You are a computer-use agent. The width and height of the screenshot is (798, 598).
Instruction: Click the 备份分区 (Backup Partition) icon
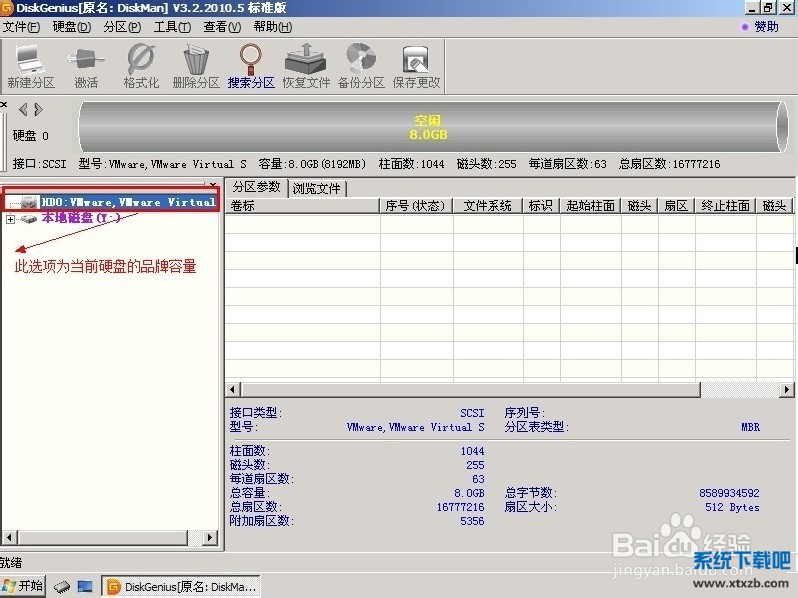(x=361, y=66)
